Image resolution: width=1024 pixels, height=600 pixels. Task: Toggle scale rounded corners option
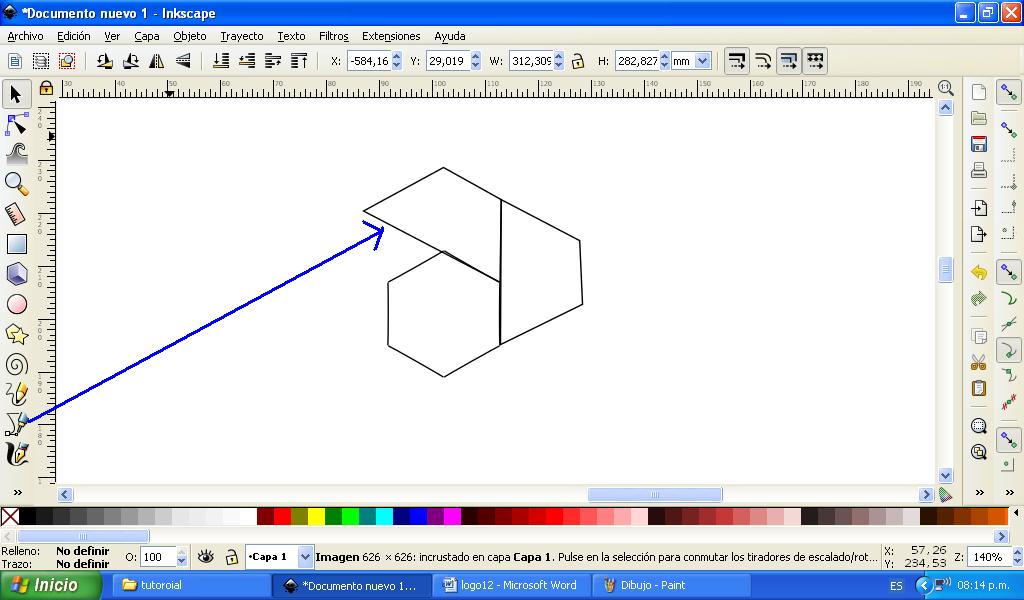763,61
